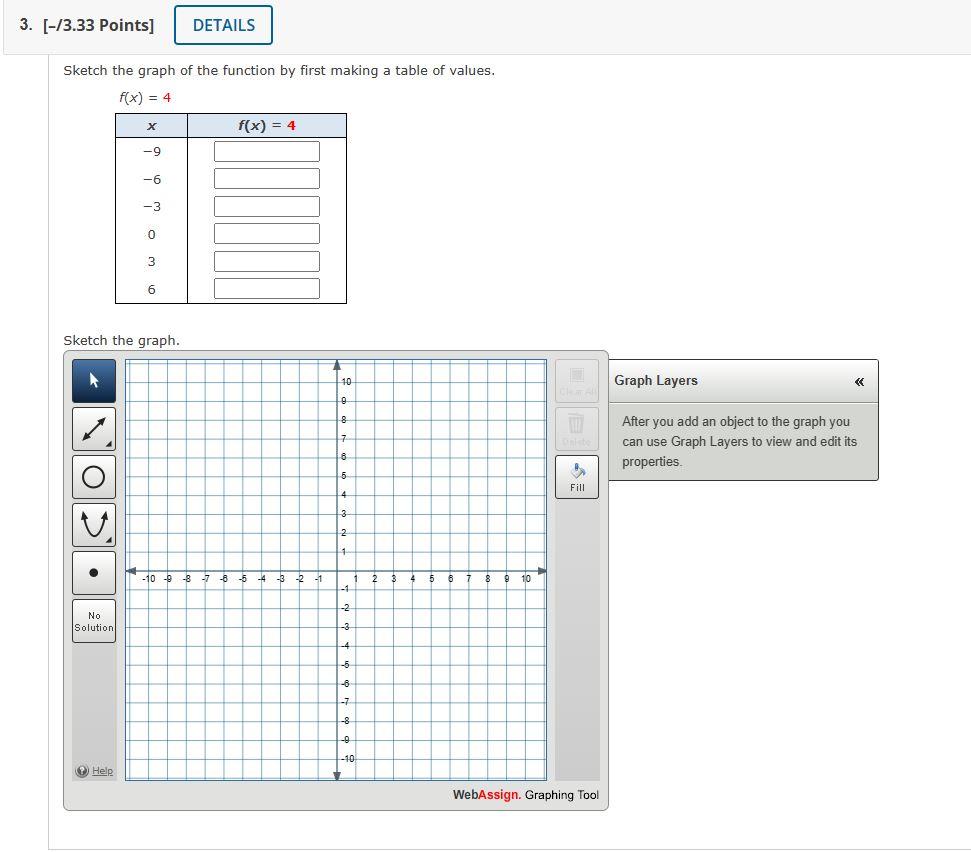This screenshot has height=852, width=971.
Task: Open the DETAILS dialog
Action: pos(222,25)
